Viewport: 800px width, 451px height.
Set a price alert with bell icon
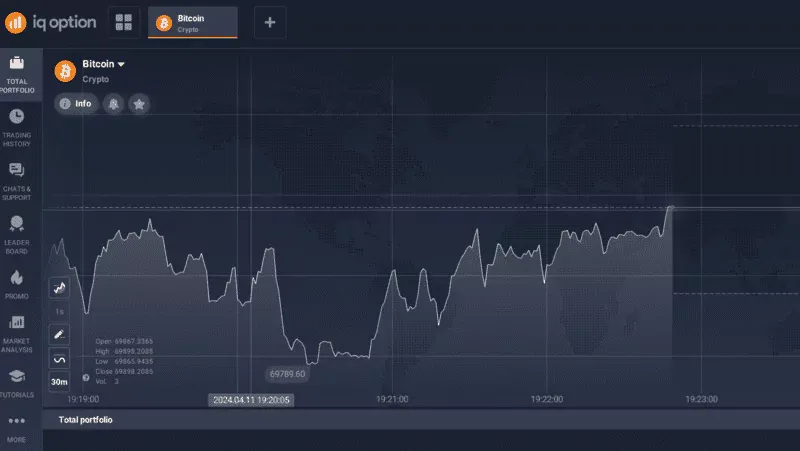coord(113,104)
